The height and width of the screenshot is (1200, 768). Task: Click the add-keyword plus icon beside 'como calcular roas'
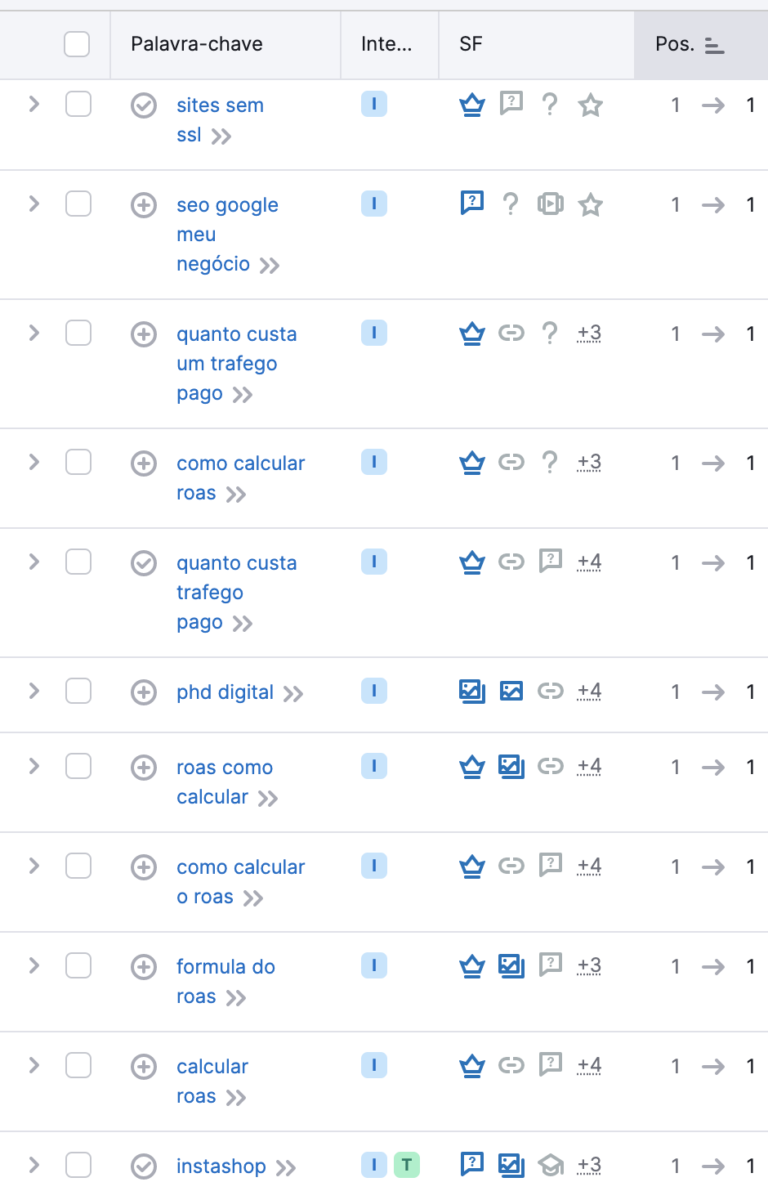(144, 463)
